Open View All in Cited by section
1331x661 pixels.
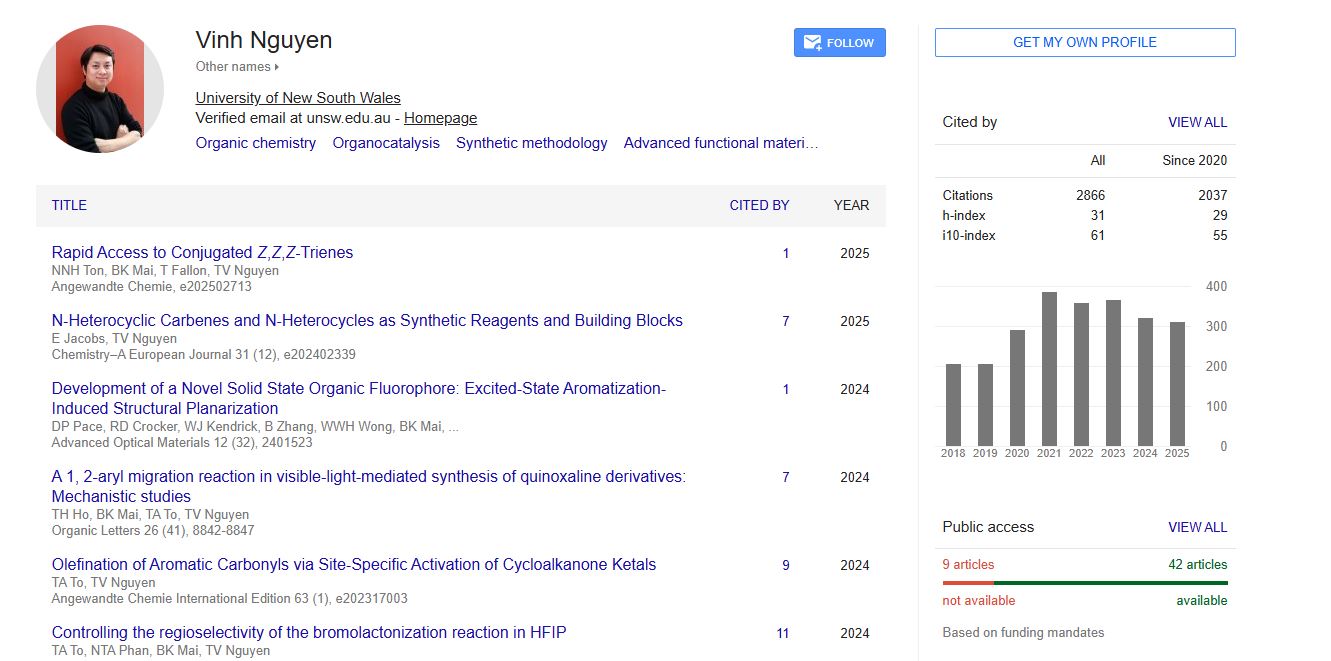coord(1197,122)
